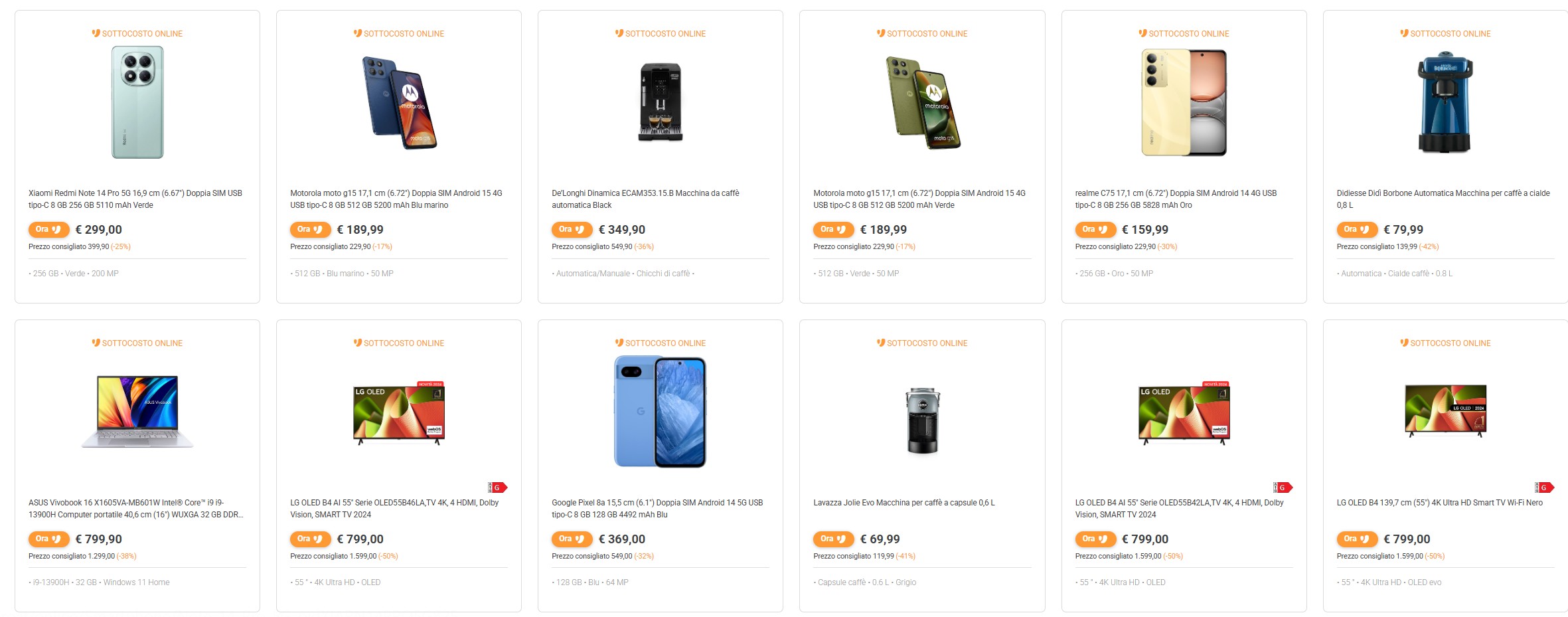Screen dimensions: 1568x617
Task: Open the blue Motorola moto g15 image
Action: (399, 102)
